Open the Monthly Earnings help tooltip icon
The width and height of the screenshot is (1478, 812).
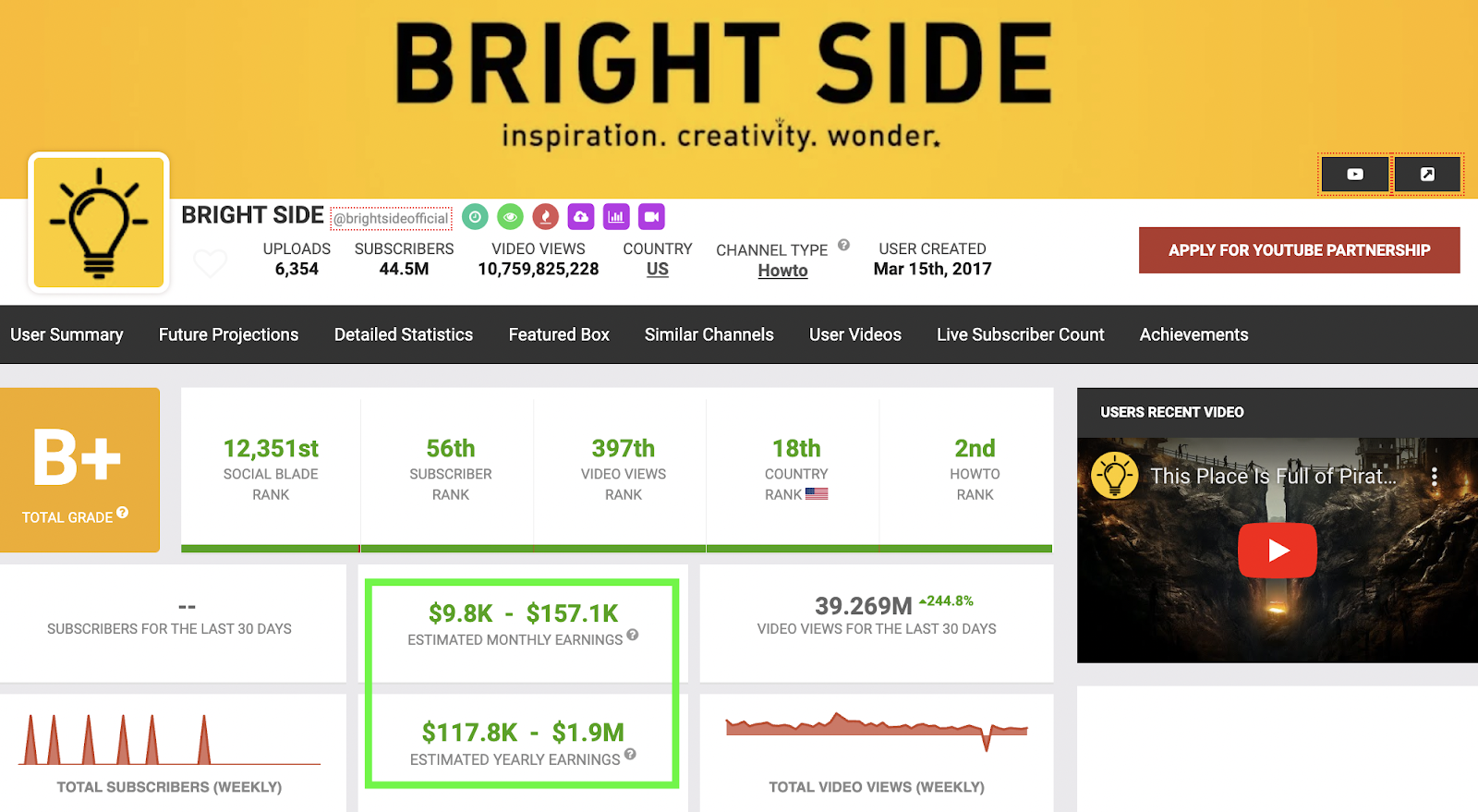coord(633,635)
